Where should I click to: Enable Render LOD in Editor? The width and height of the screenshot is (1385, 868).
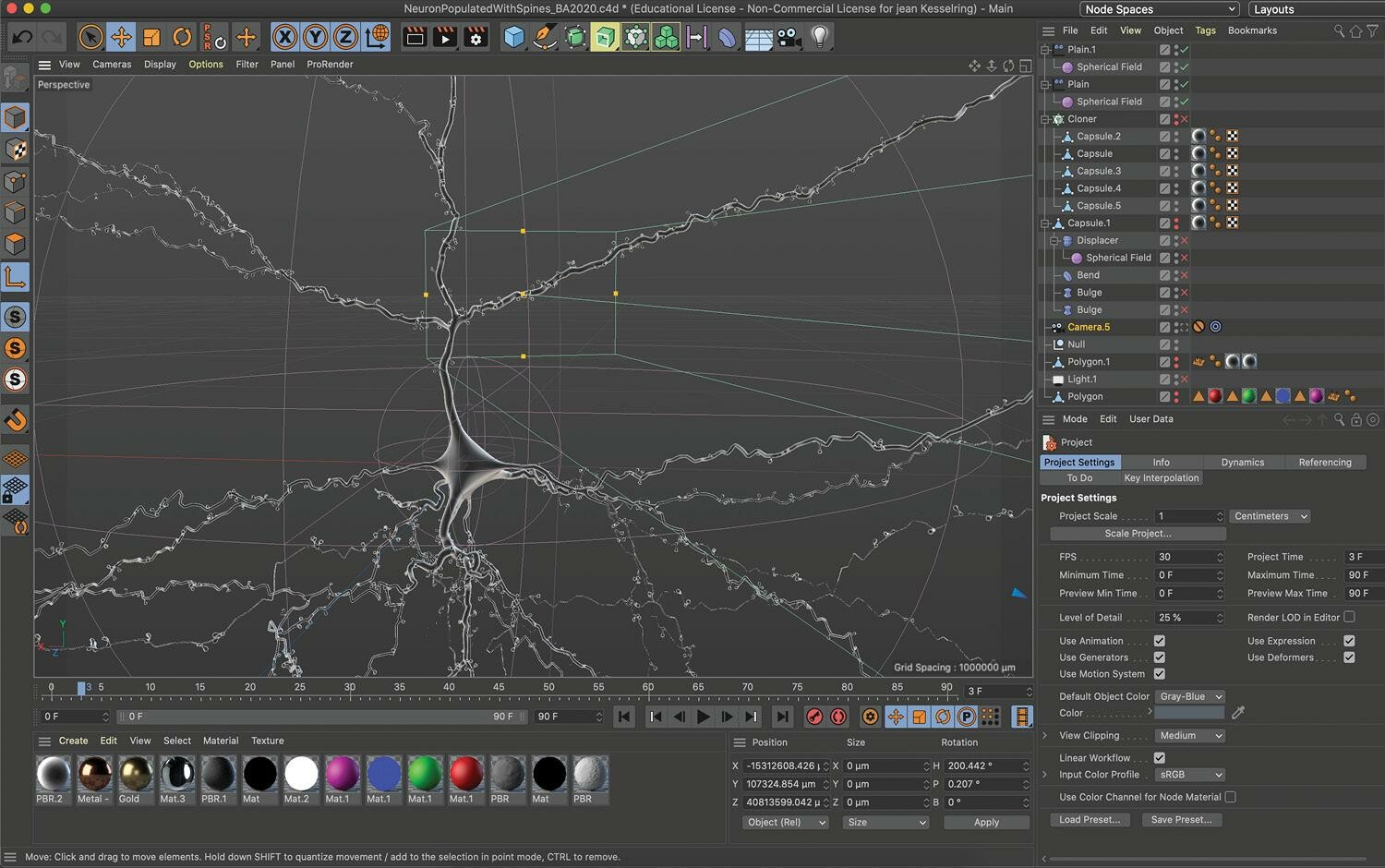[x=1349, y=617]
